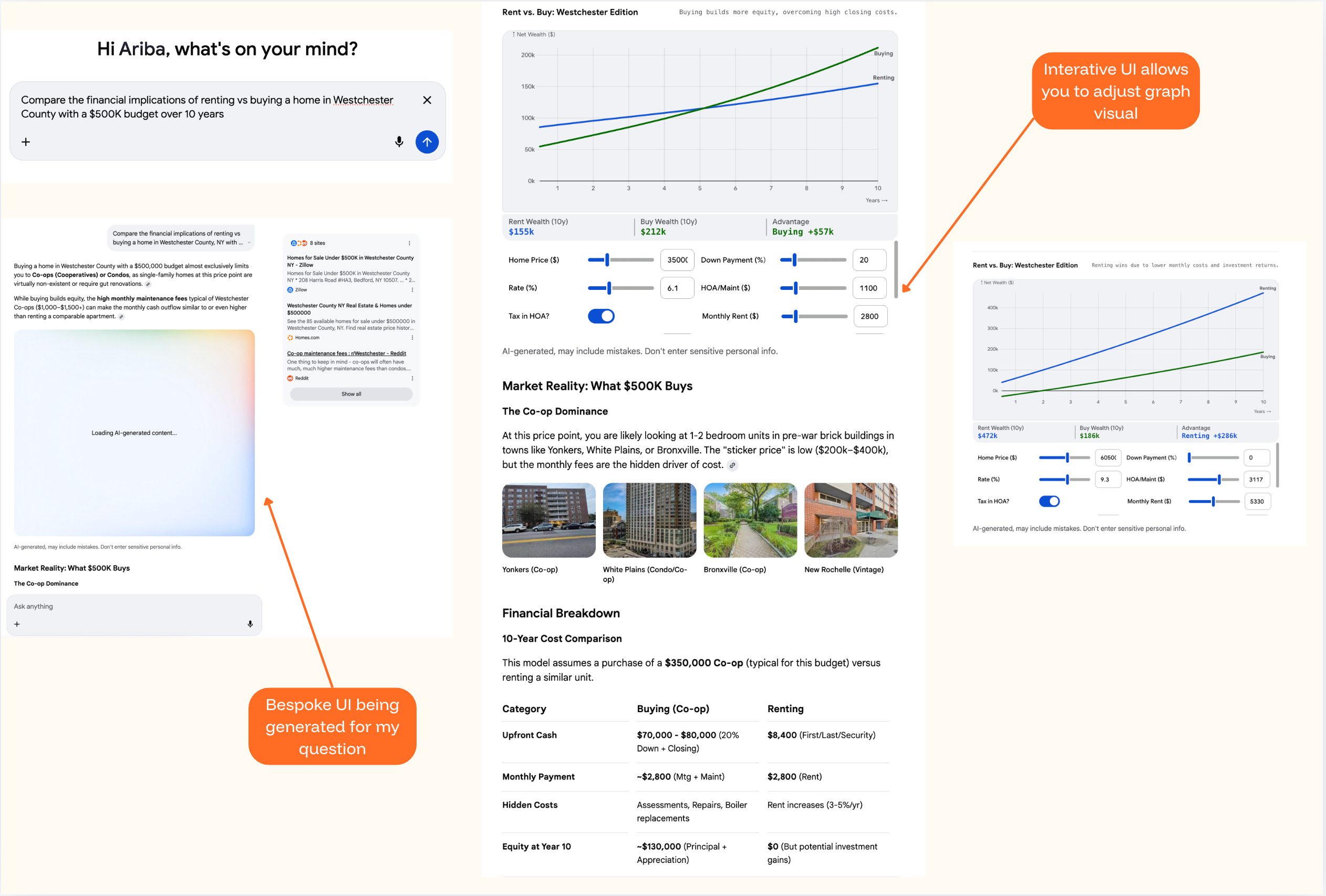Open three-dot menu next to 8 sites
Viewport: 1326px width, 896px height.
(409, 243)
